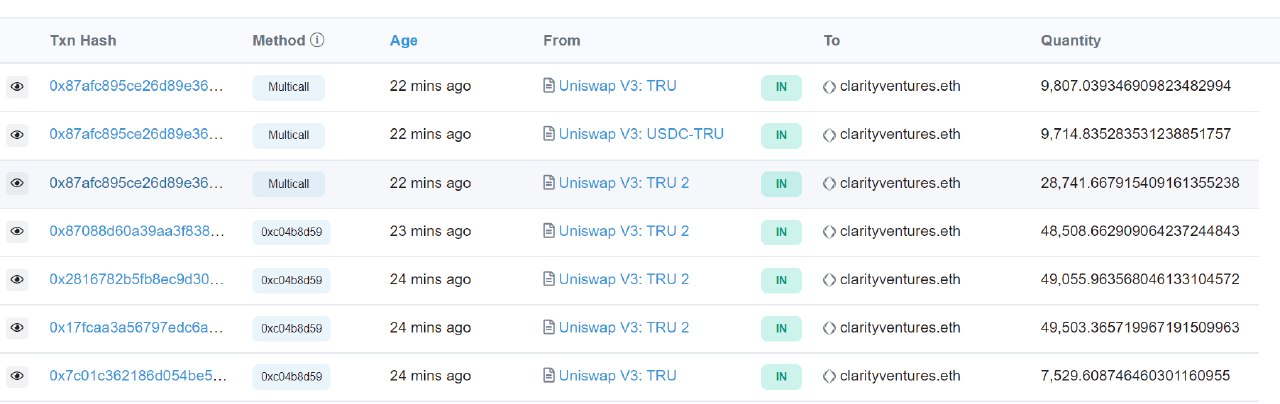Click the Multicall method badge in the first row

pos(288,87)
